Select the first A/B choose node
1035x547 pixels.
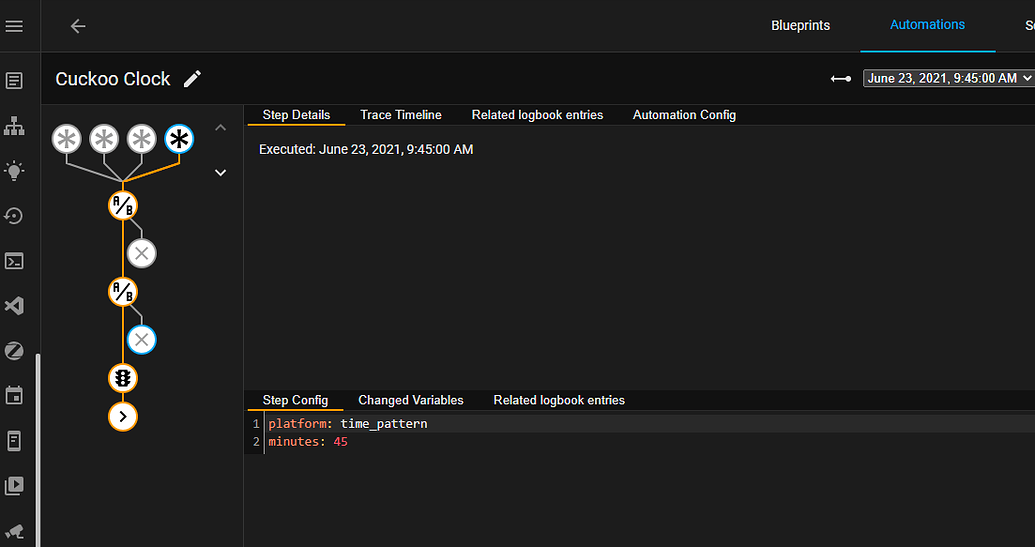pyautogui.click(x=122, y=206)
